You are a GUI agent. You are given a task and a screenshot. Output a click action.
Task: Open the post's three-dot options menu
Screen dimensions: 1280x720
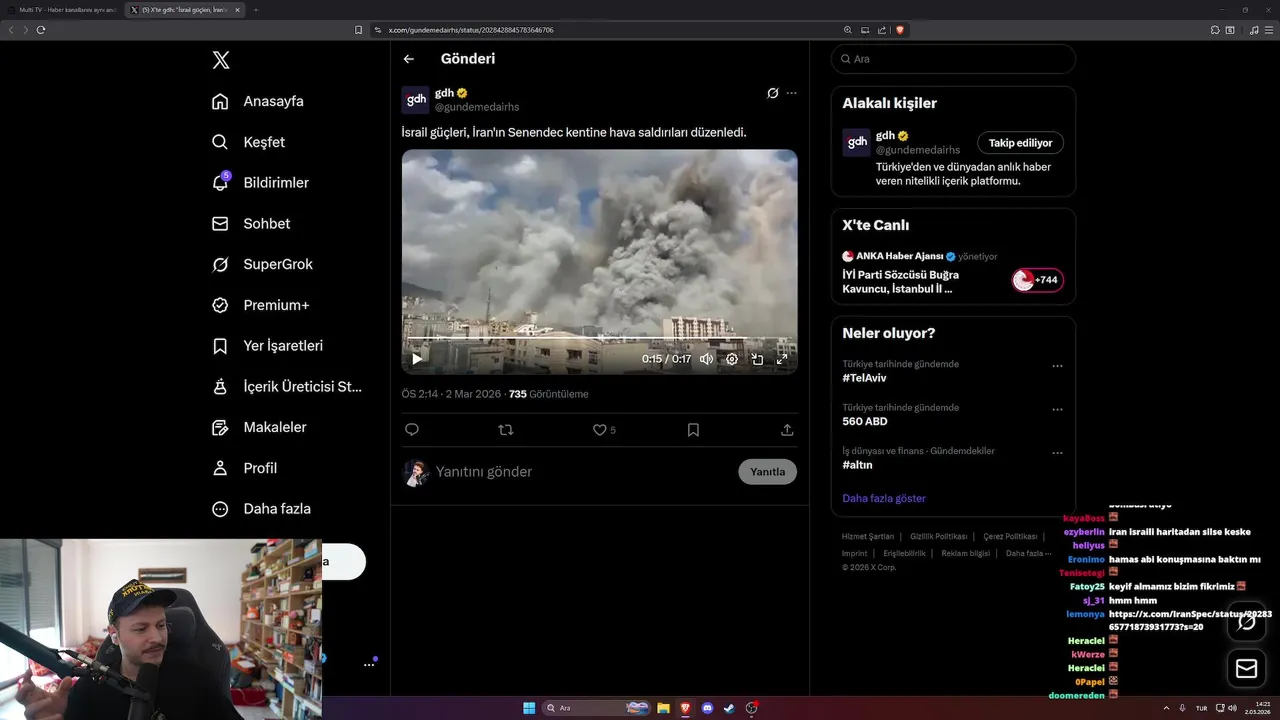click(791, 93)
